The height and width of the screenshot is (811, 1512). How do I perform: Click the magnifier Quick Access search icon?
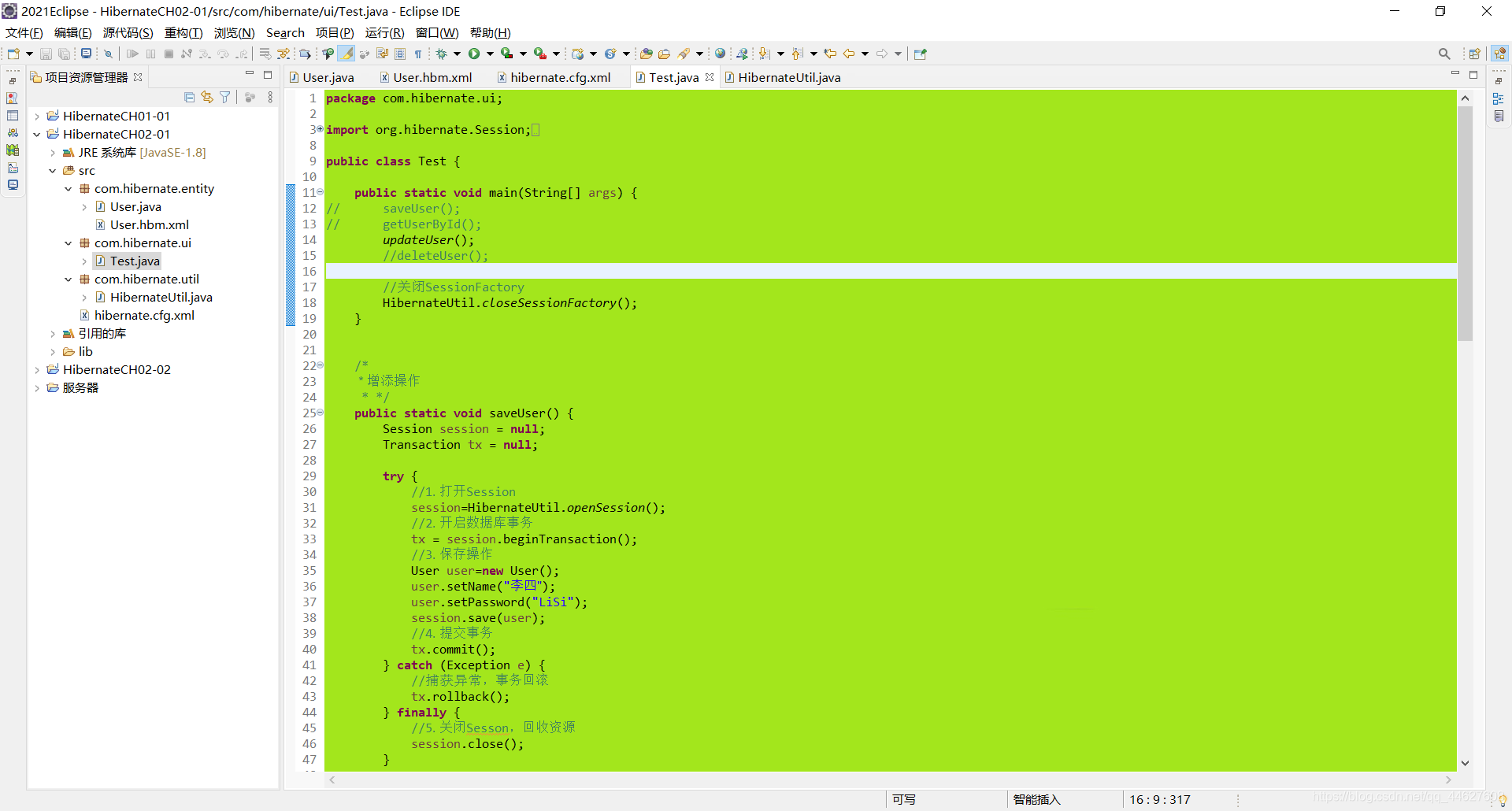click(1444, 54)
